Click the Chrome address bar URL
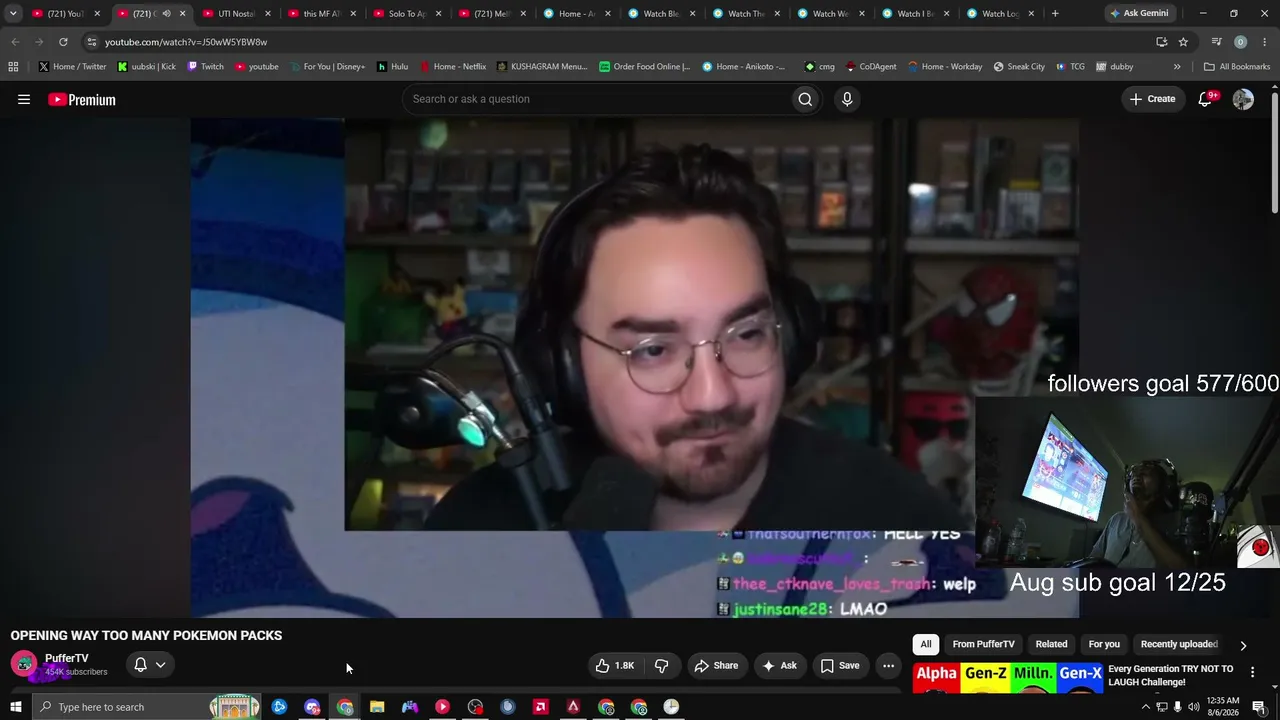Viewport: 1280px width, 720px height. (186, 42)
